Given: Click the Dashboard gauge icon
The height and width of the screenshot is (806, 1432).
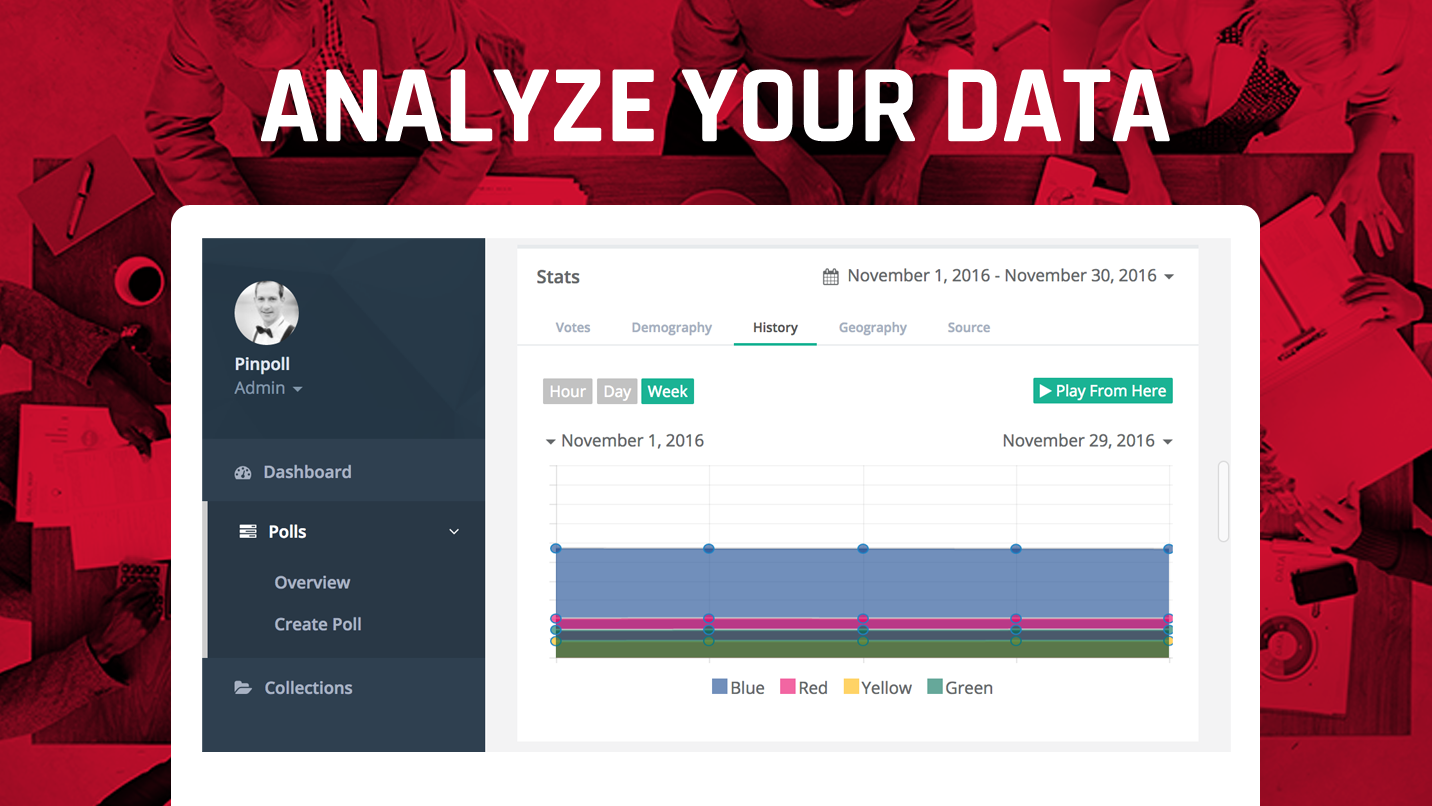Looking at the screenshot, I should click(243, 472).
